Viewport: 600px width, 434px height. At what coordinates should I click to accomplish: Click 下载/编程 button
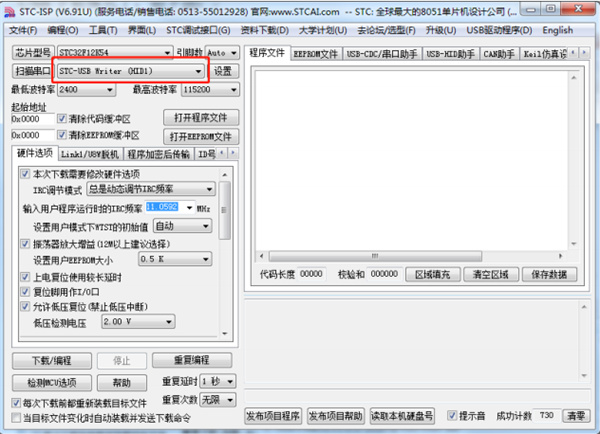click(52, 361)
